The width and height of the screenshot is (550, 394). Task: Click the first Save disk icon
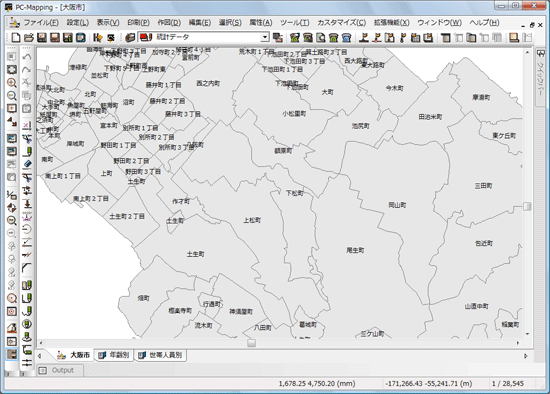42,38
